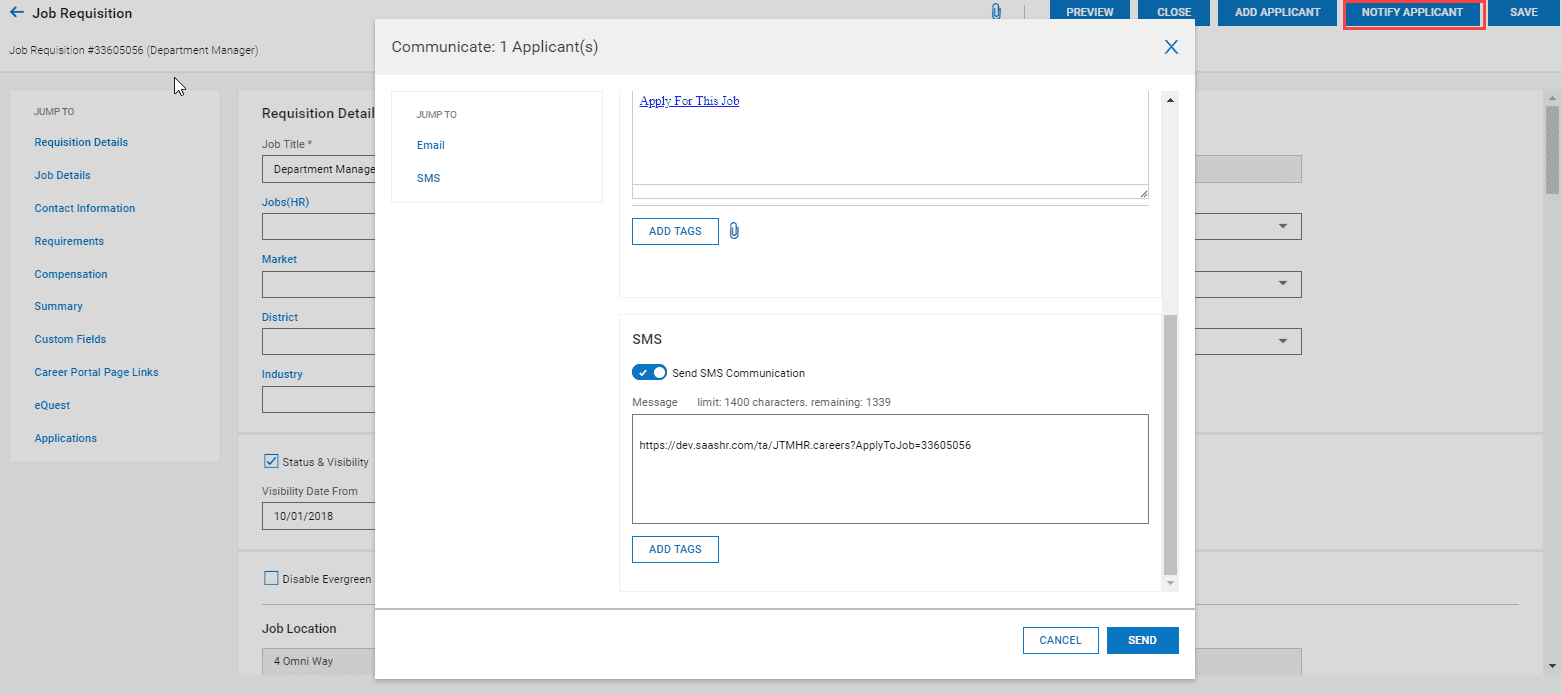Click the District field label link
1562x694 pixels.
point(280,317)
